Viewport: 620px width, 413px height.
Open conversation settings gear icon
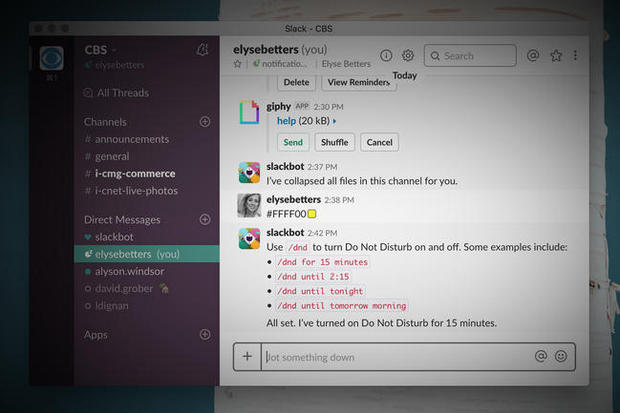coord(408,55)
